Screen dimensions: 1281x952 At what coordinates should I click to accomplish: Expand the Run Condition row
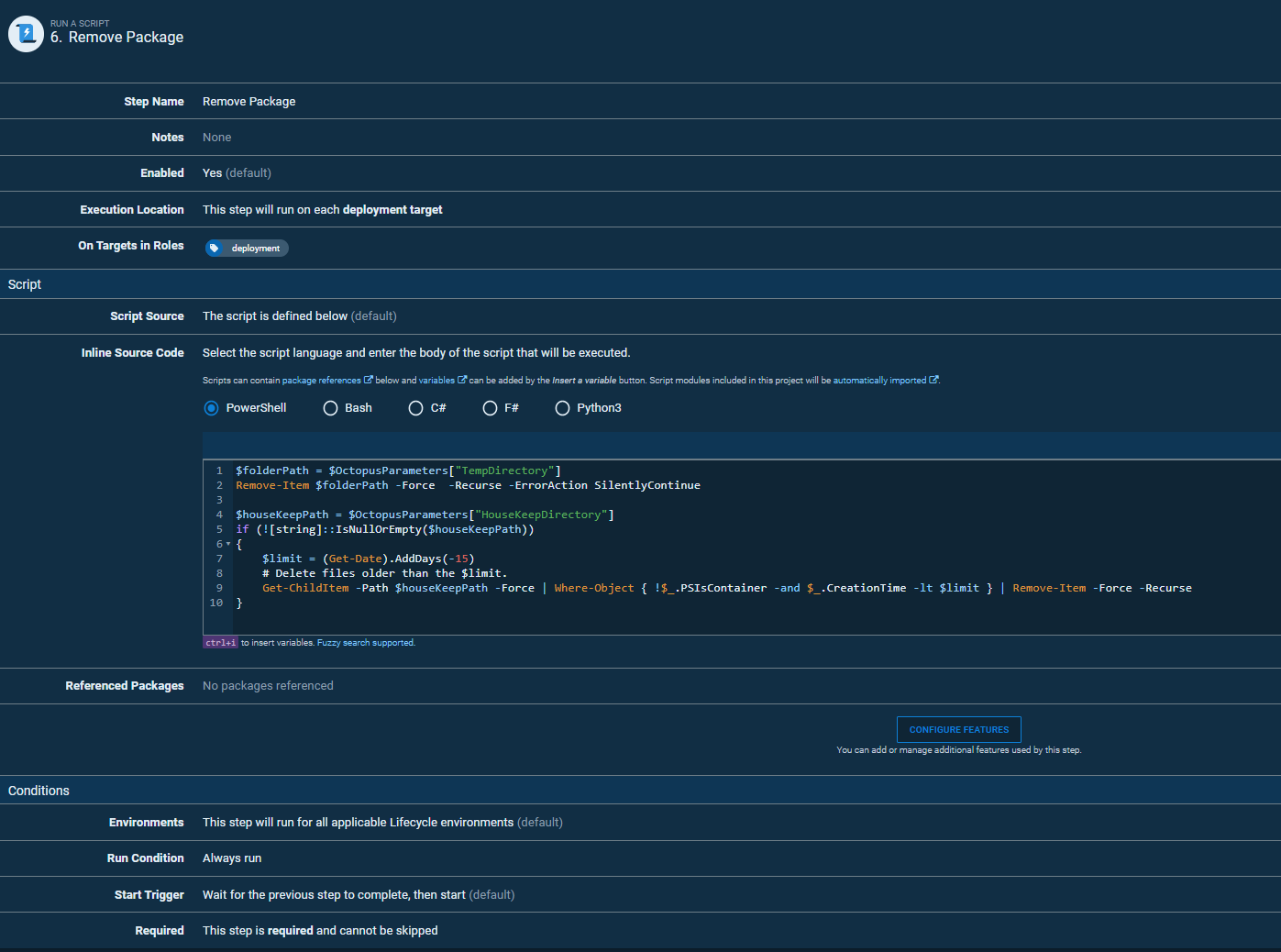point(232,858)
